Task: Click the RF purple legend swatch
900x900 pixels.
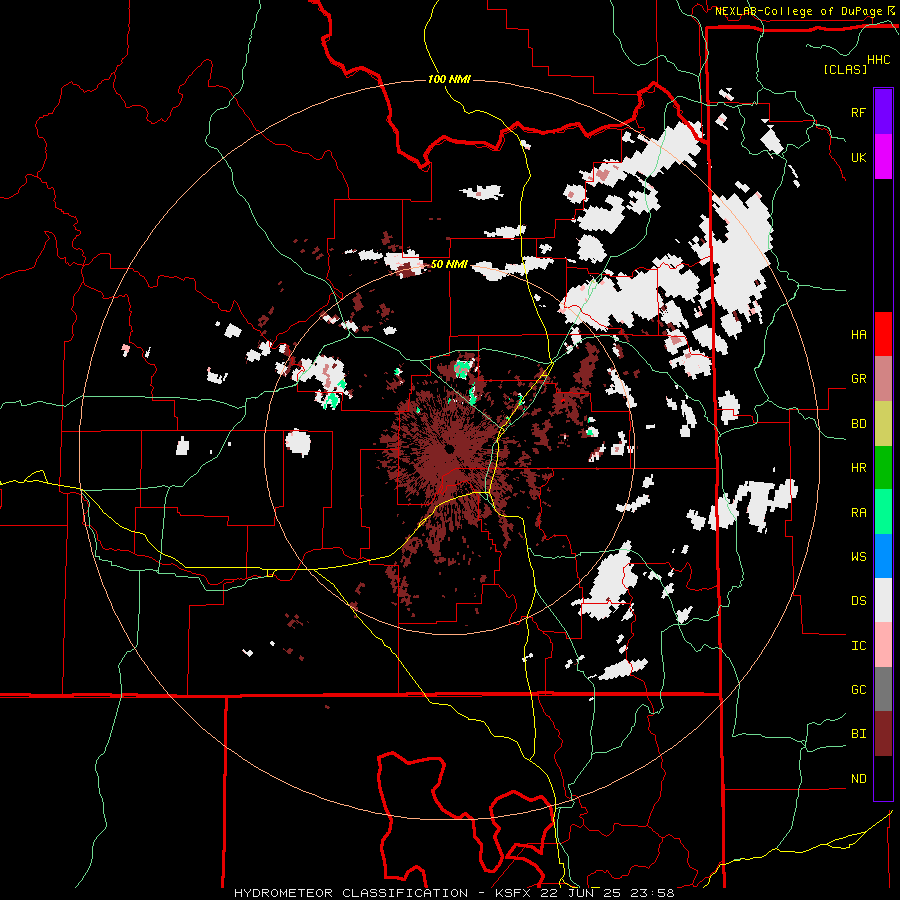Action: (883, 112)
